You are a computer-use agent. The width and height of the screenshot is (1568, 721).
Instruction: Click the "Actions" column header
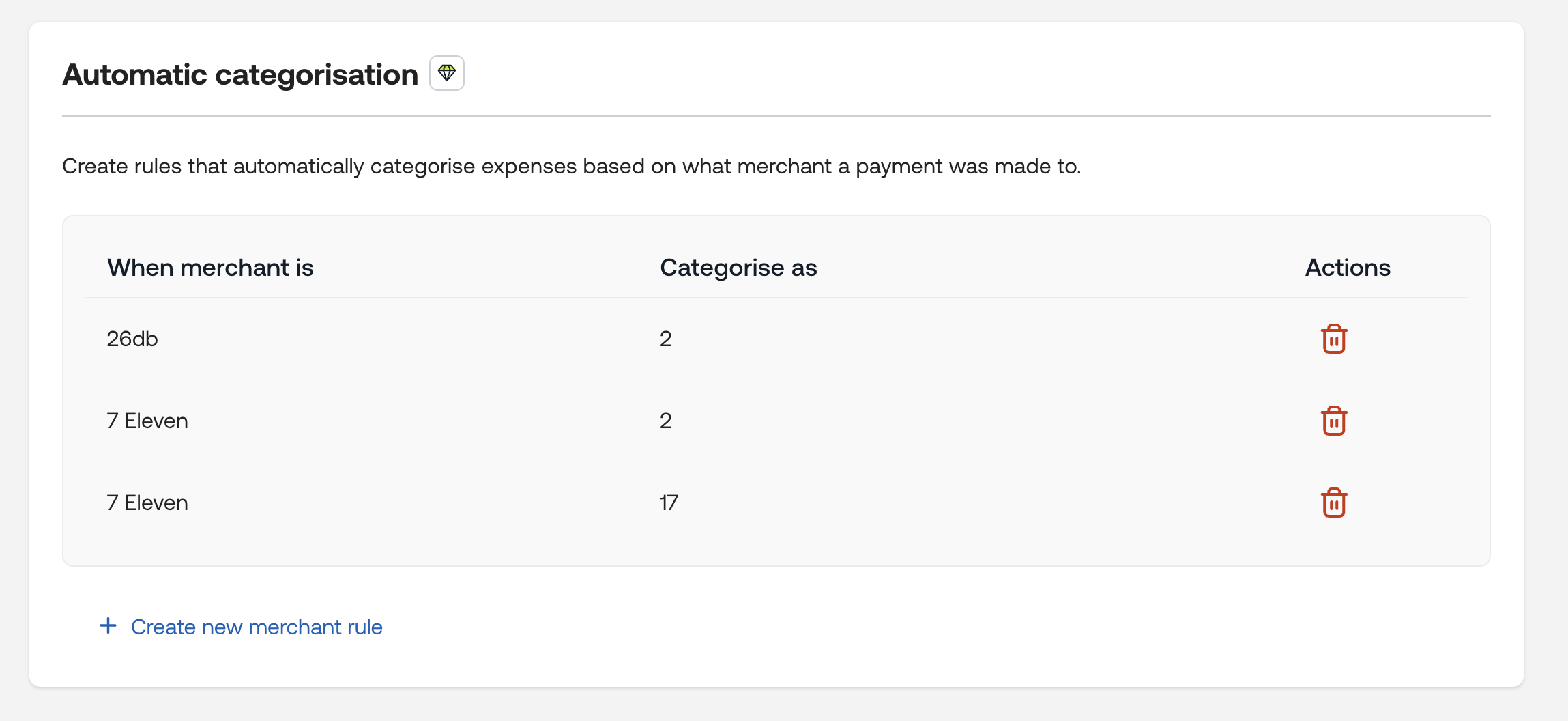[1348, 268]
